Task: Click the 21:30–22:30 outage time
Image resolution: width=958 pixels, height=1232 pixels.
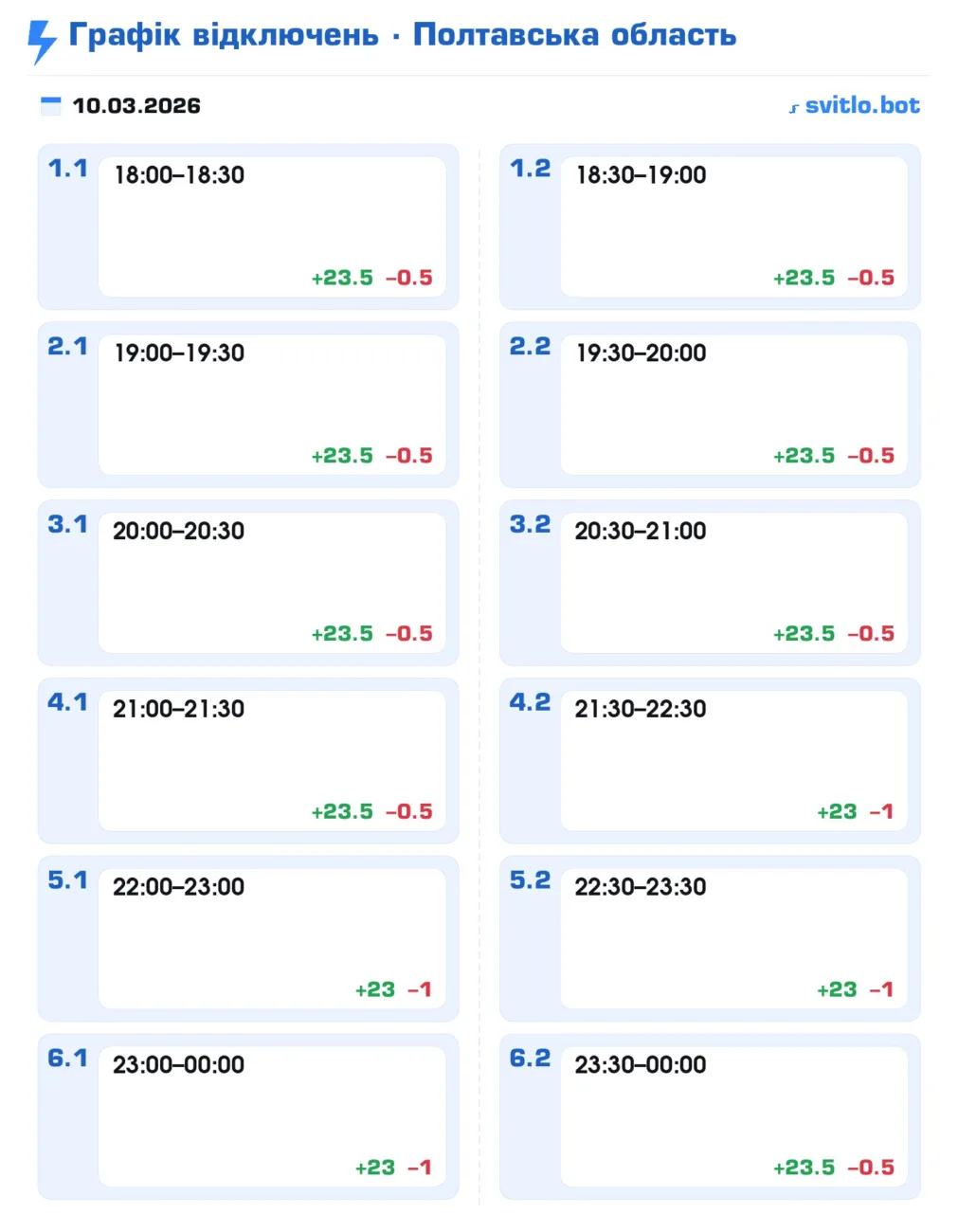Action: (x=641, y=709)
